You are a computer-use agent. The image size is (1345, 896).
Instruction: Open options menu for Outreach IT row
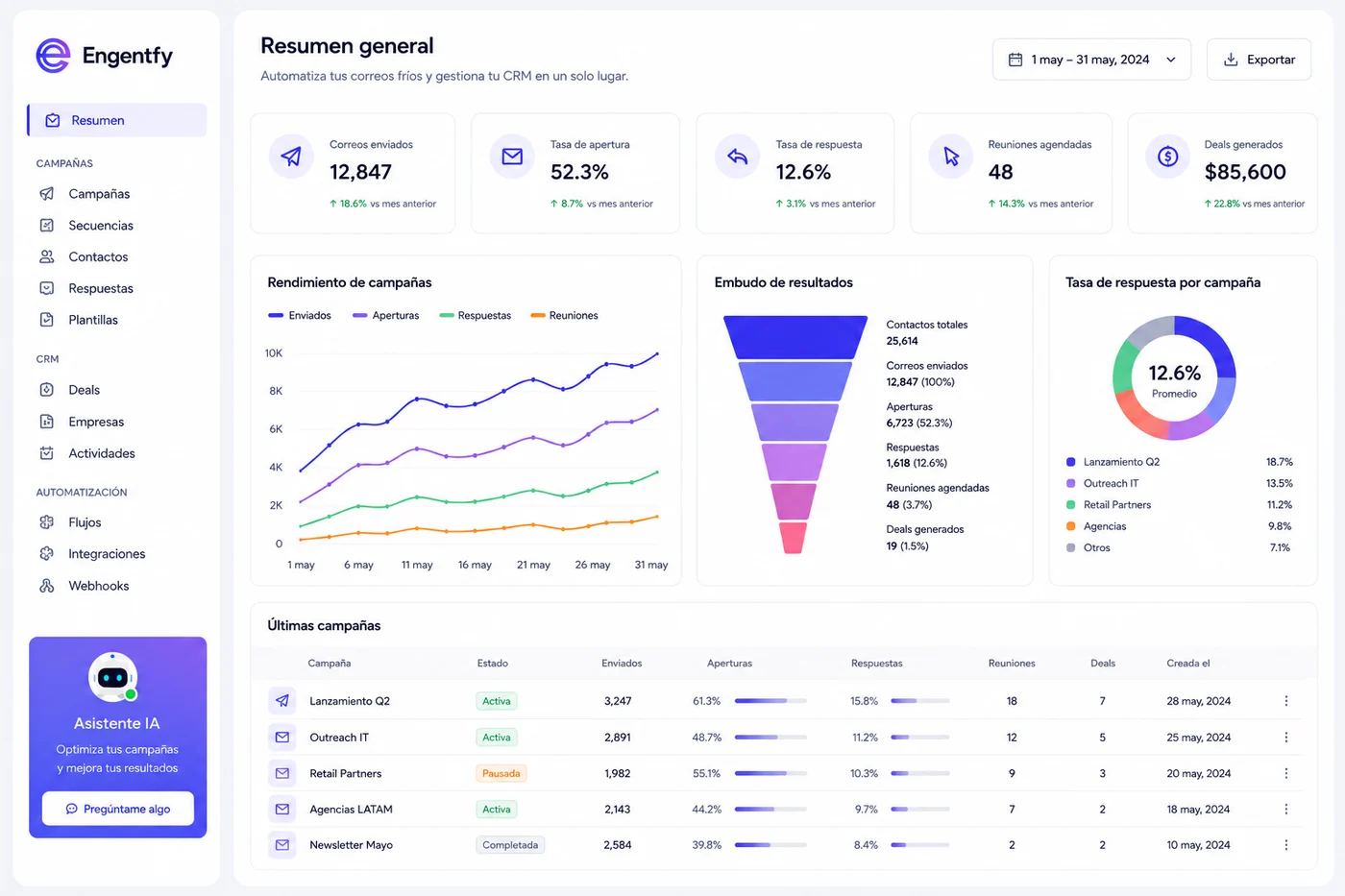[x=1286, y=738]
